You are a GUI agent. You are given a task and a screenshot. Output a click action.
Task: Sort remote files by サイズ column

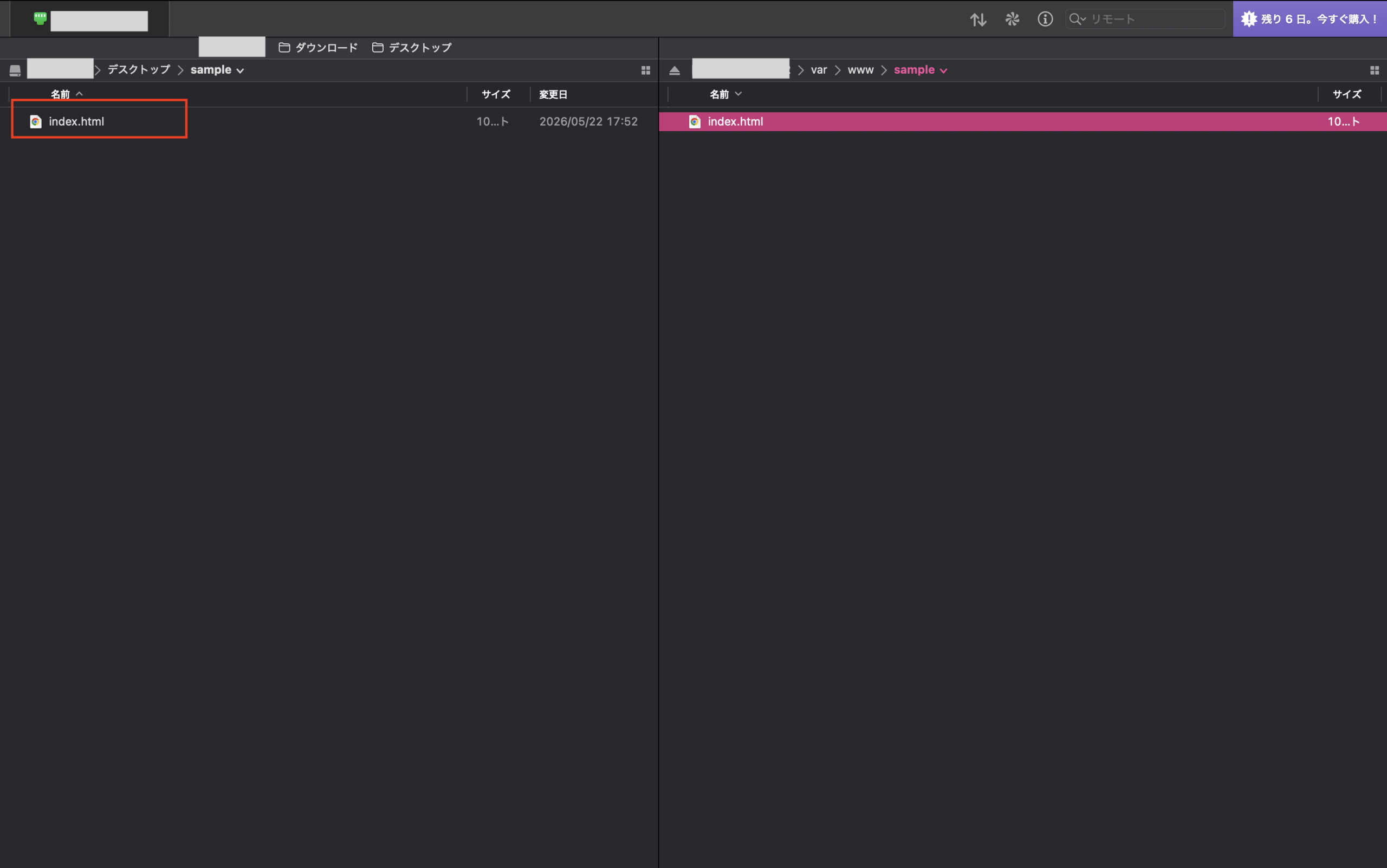click(x=1347, y=94)
